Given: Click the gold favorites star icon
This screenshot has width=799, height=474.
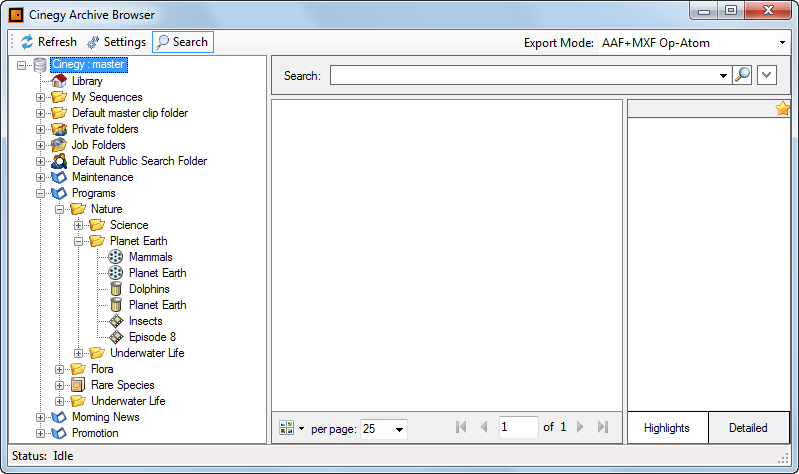Looking at the screenshot, I should [782, 109].
